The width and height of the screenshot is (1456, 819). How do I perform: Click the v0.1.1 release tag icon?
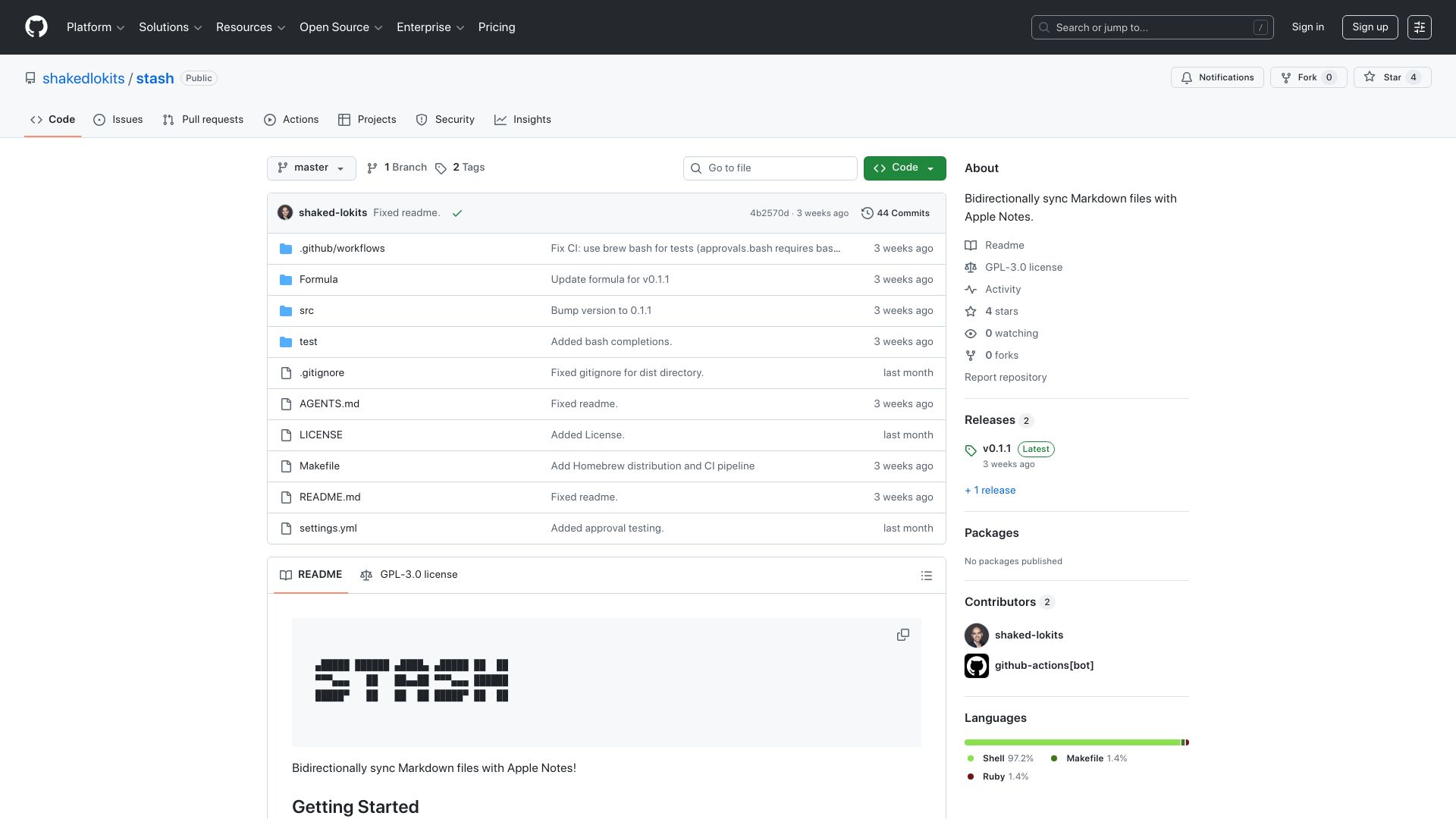(x=971, y=450)
